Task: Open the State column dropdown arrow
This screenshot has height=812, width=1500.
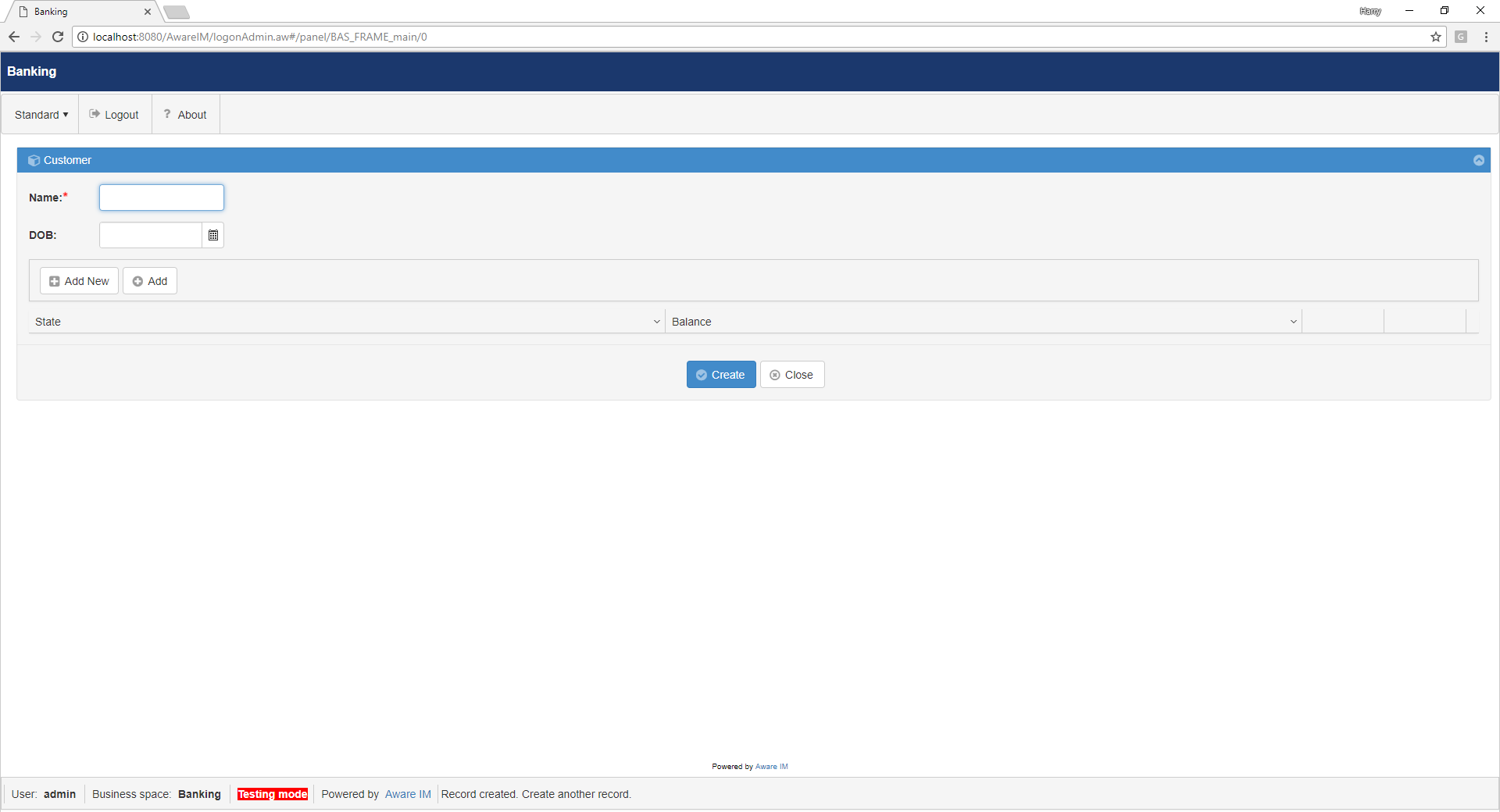Action: pos(657,322)
